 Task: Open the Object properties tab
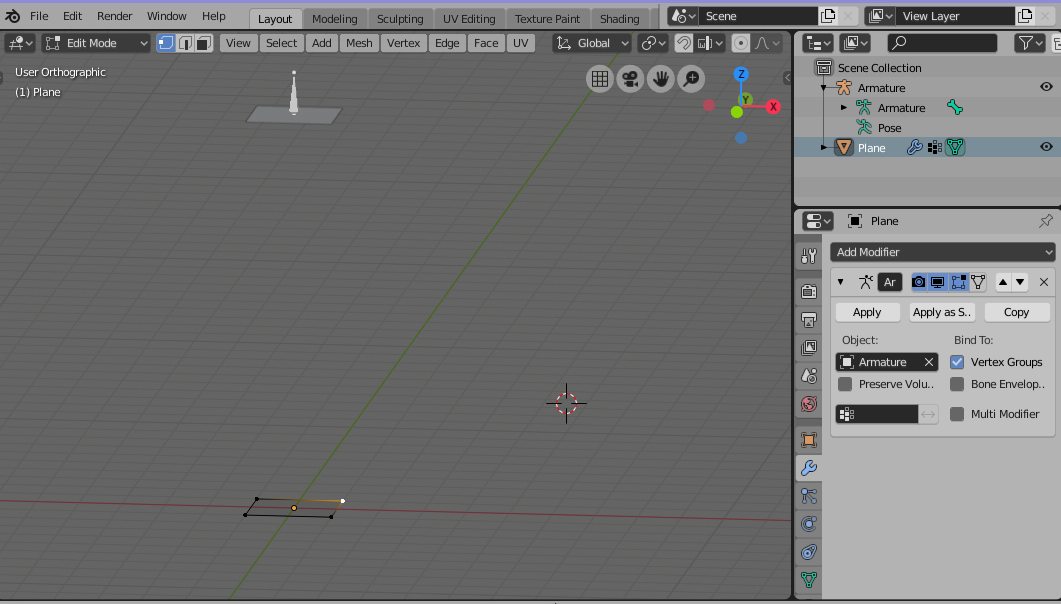tap(809, 440)
